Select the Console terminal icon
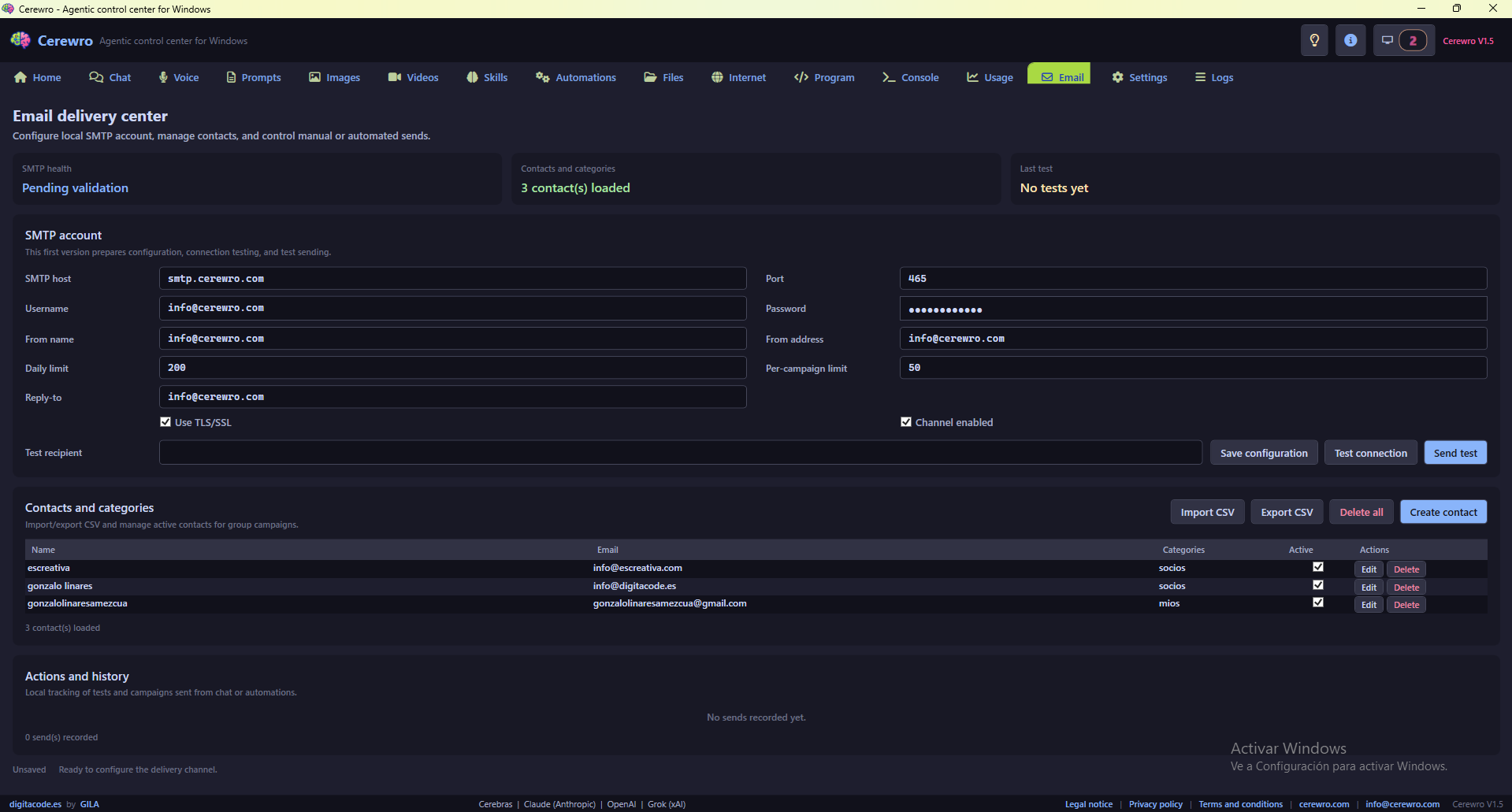 (x=889, y=77)
